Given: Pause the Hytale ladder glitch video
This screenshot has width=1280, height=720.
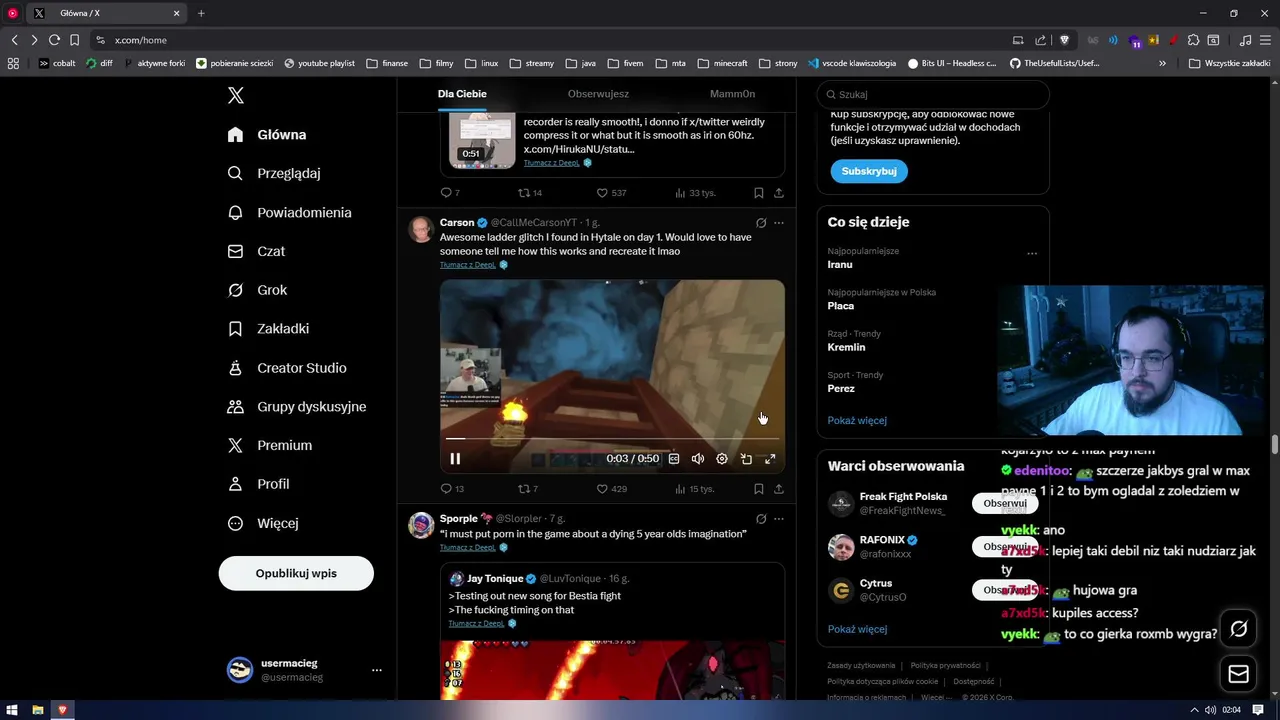Looking at the screenshot, I should coord(455,459).
